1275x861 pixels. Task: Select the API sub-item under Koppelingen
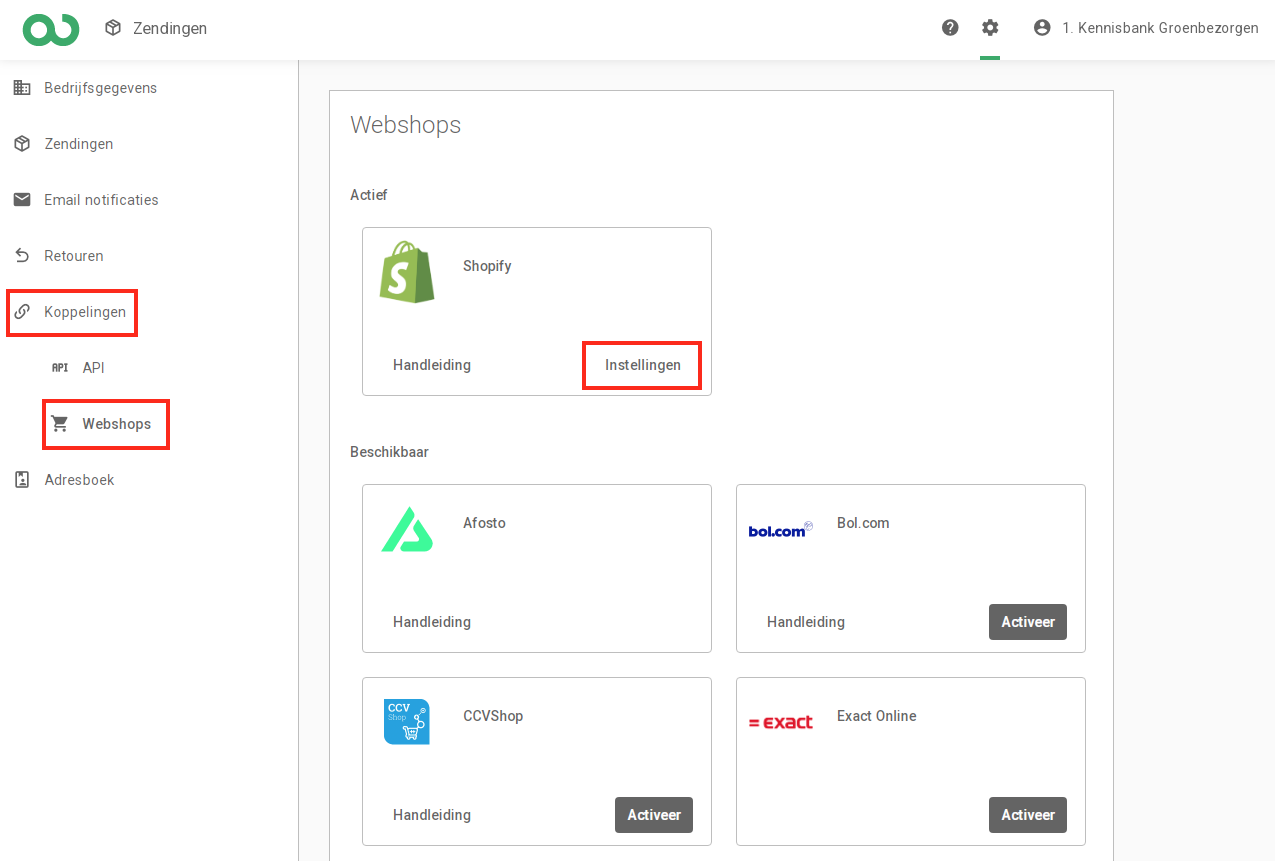coord(93,368)
